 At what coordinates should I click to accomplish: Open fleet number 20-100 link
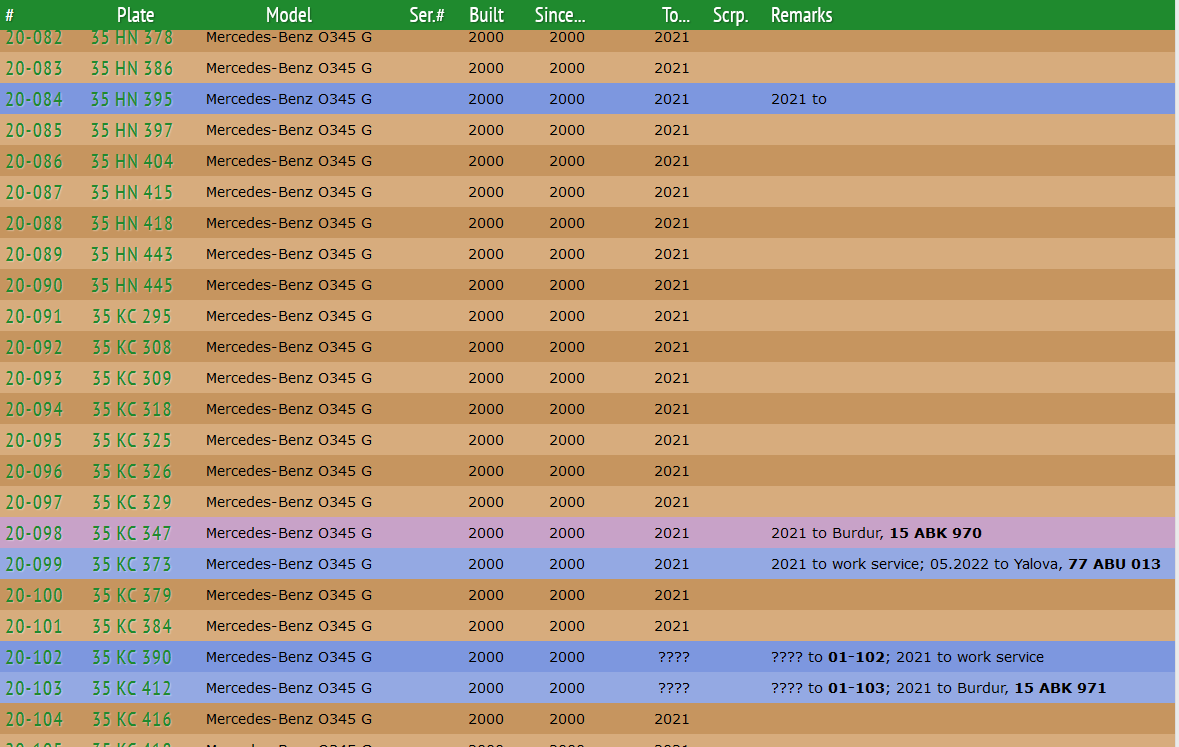[x=34, y=595]
